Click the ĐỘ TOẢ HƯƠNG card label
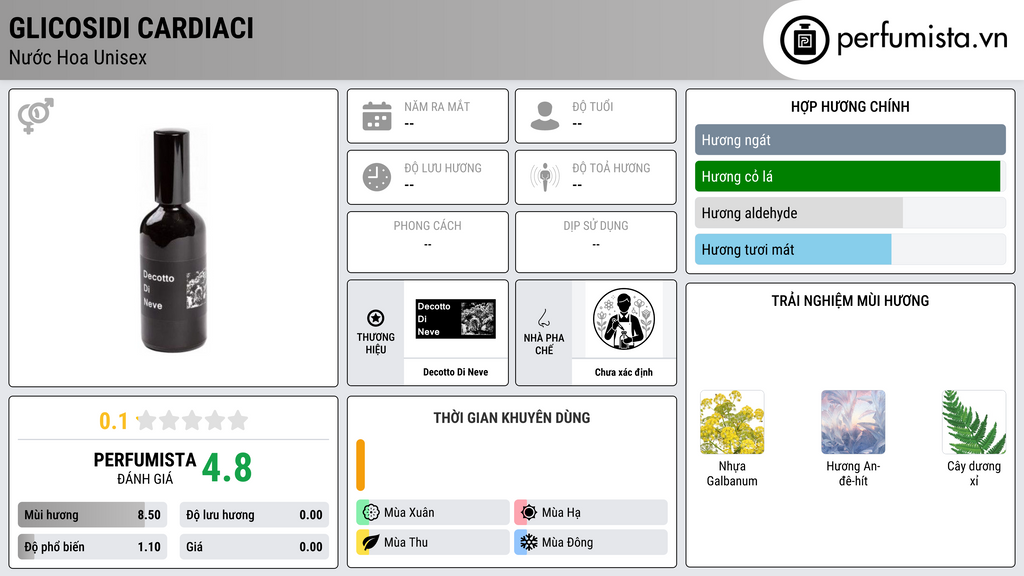Screen dimensions: 1024x576 pyautogui.click(x=611, y=168)
